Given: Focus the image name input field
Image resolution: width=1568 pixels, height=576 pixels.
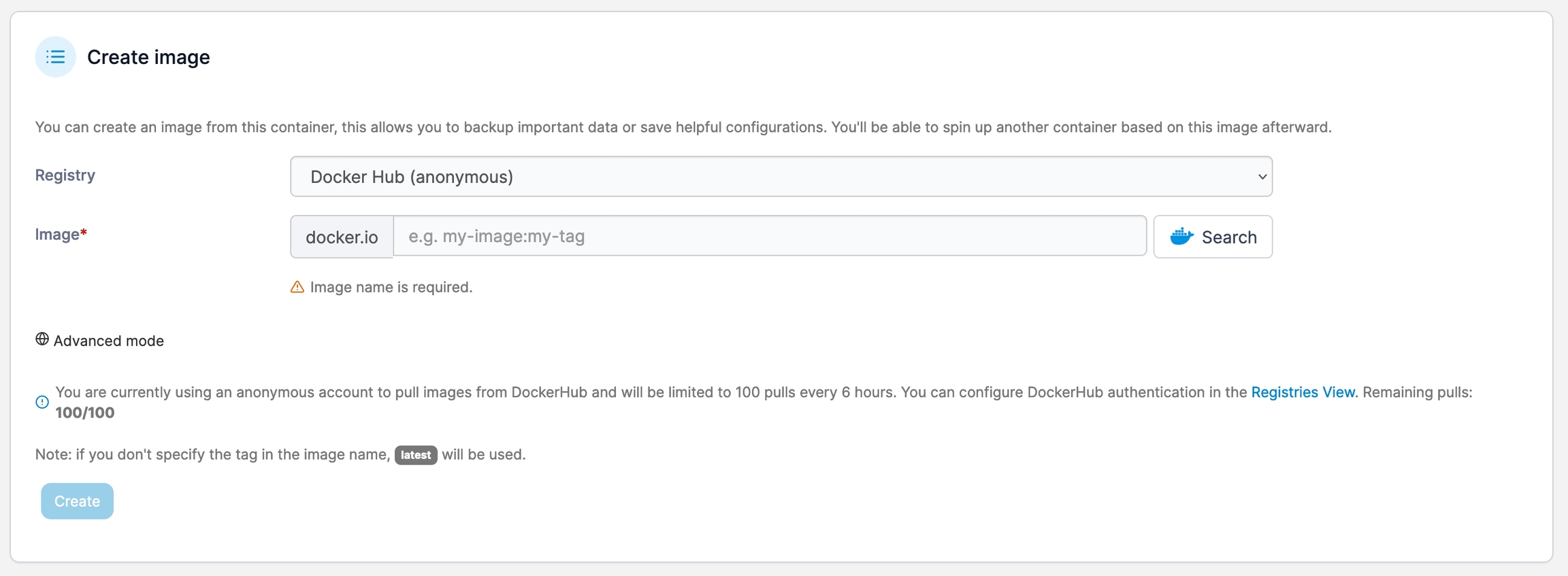Looking at the screenshot, I should pos(769,236).
